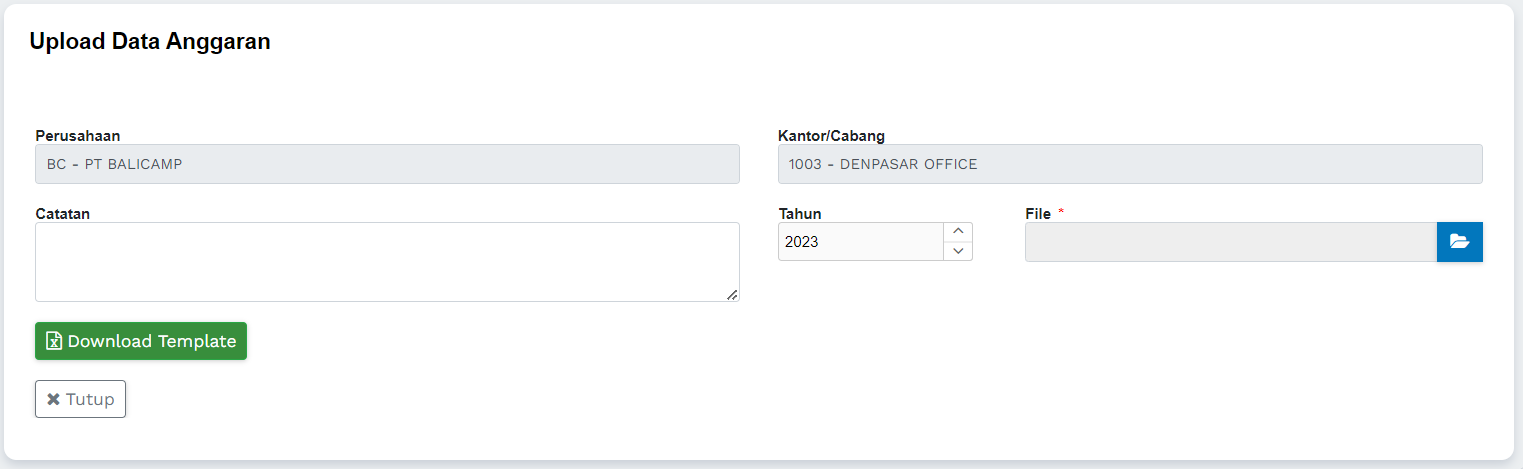The height and width of the screenshot is (469, 1523).
Task: Select the Kantor/Cabang field showing DENPASAR OFFICE
Action: pos(1130,164)
